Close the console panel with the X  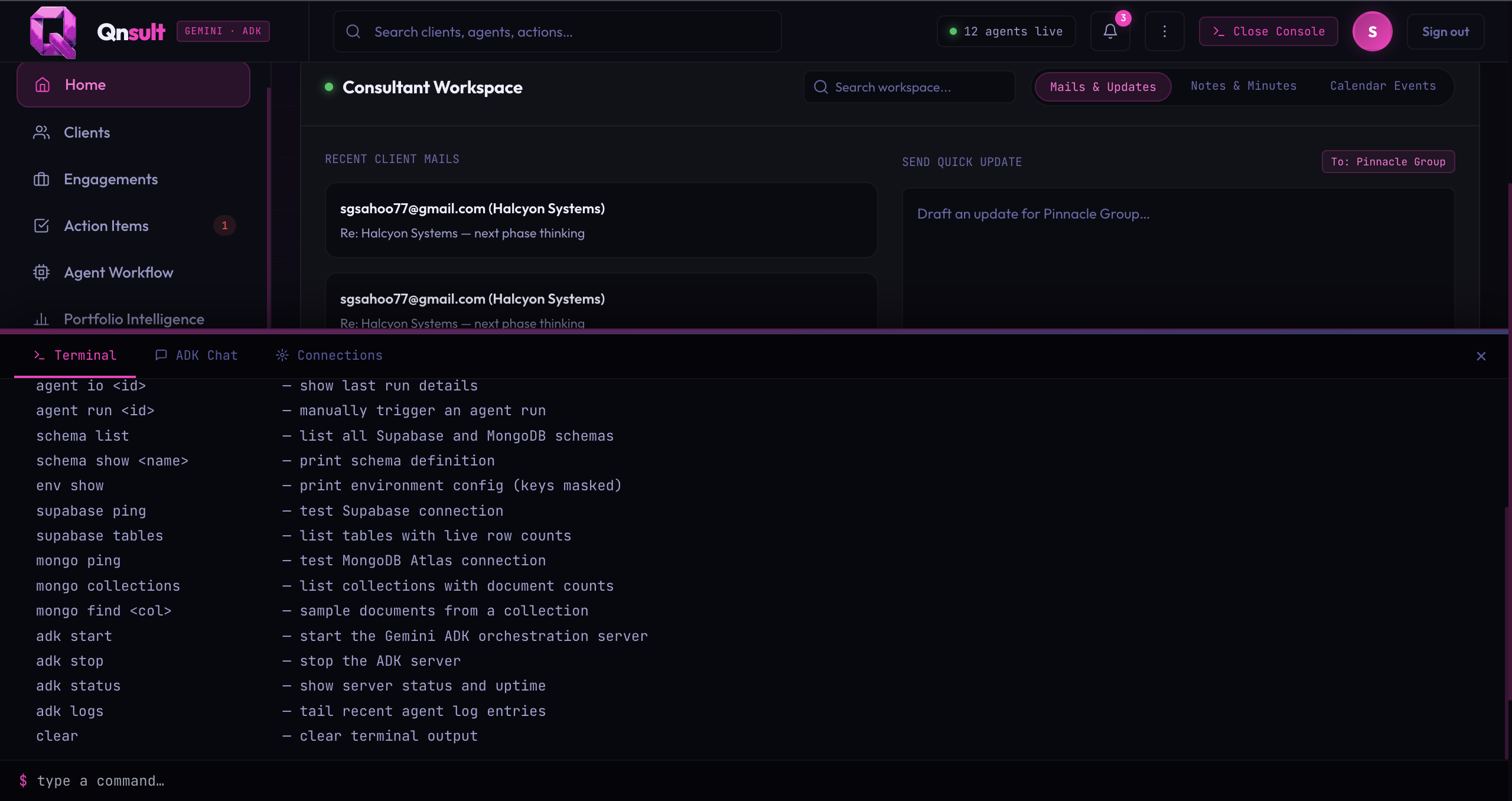(1481, 356)
